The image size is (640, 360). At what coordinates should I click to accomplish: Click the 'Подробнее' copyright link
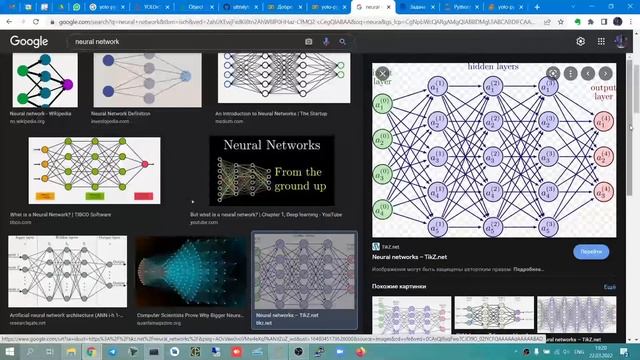[528, 269]
